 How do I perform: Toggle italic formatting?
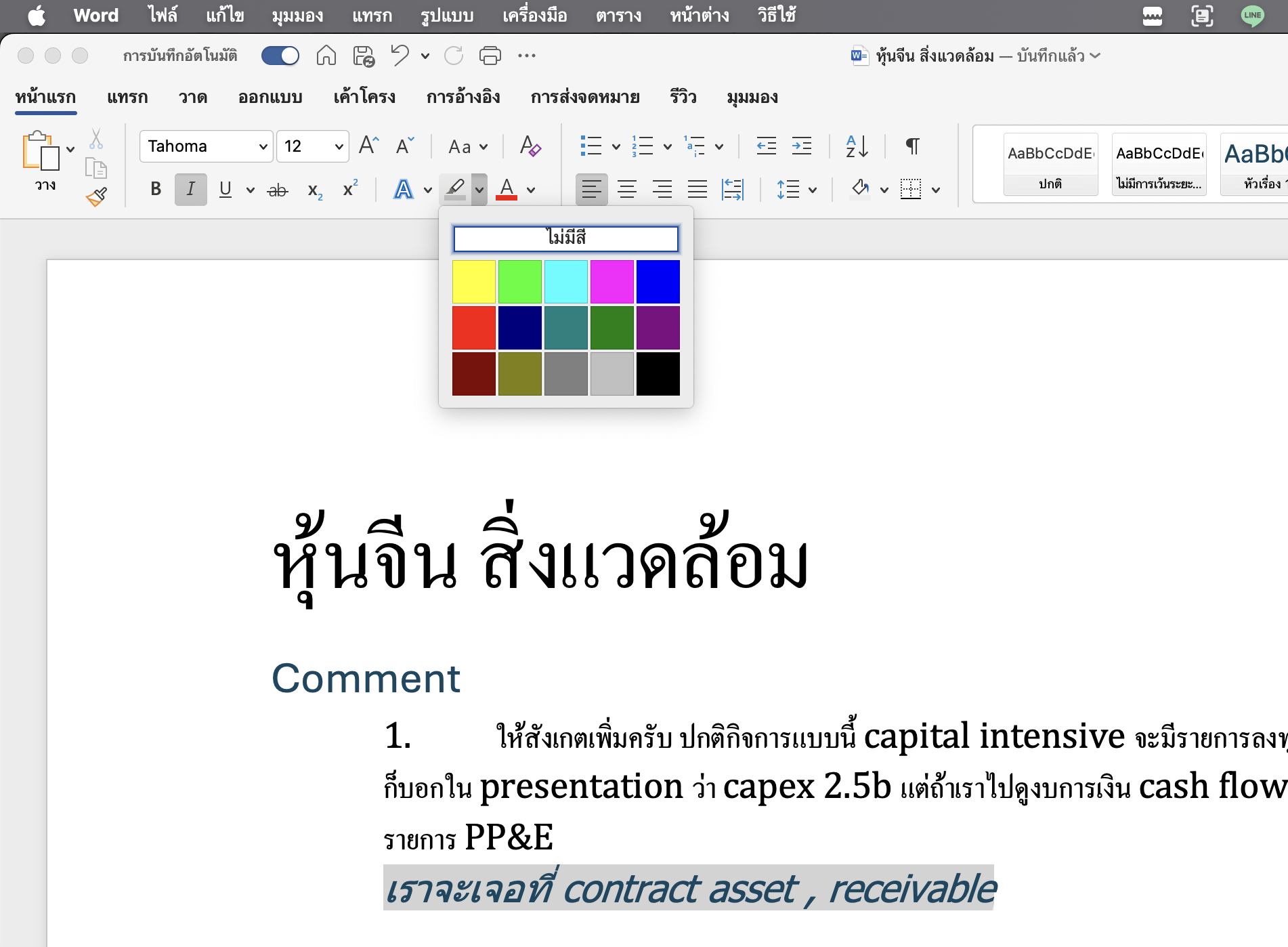[191, 189]
